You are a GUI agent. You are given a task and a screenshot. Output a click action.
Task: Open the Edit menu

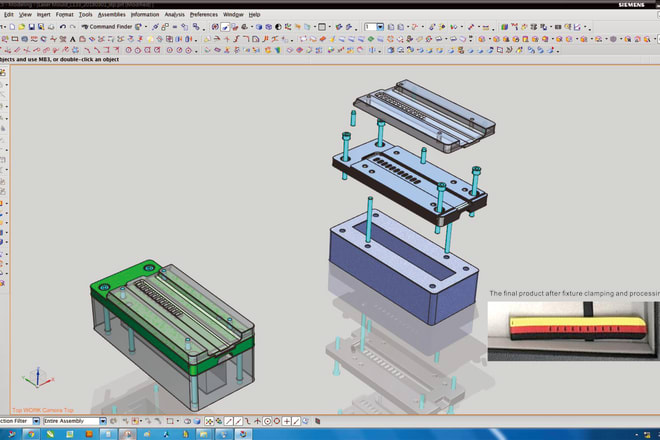point(8,15)
